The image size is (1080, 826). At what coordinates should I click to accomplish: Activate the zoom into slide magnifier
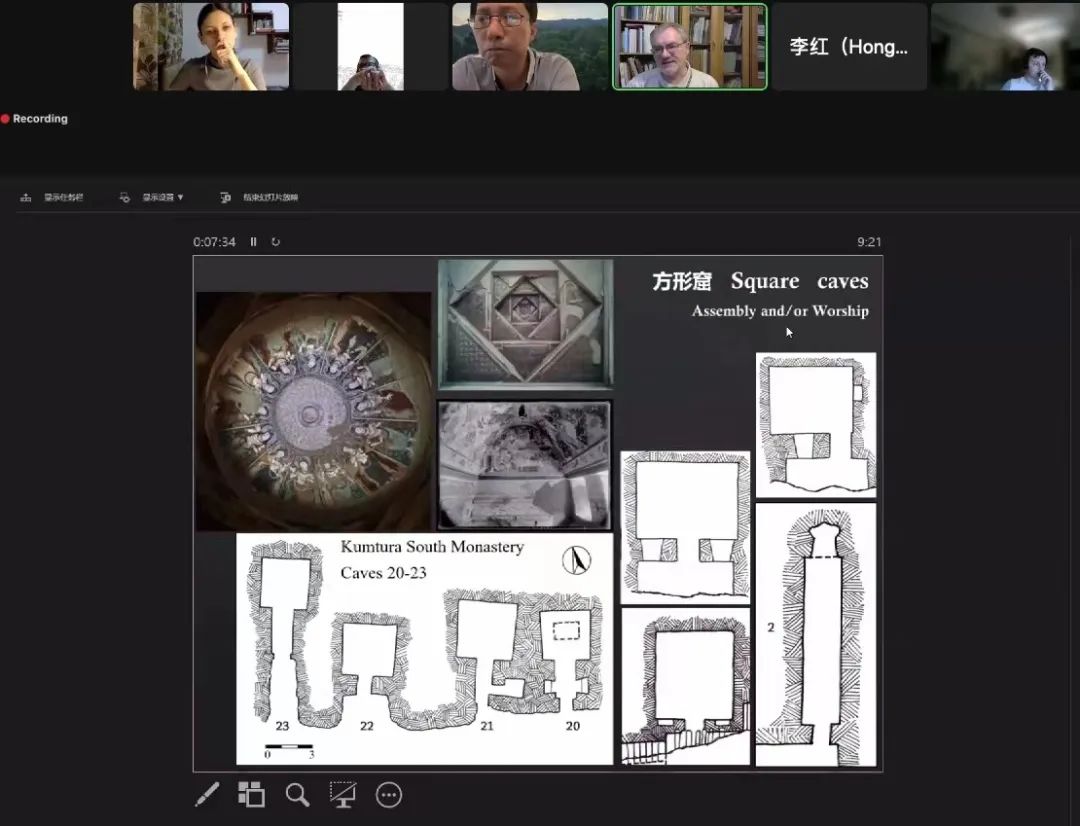(297, 795)
